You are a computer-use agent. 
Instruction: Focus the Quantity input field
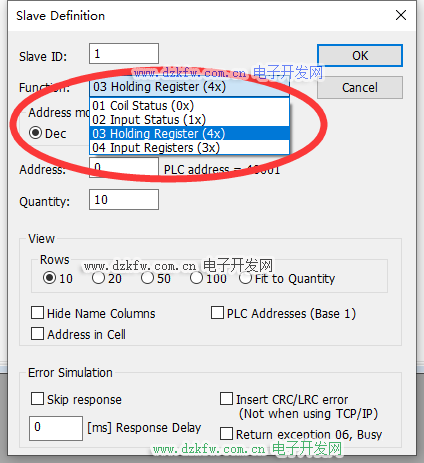coord(124,200)
